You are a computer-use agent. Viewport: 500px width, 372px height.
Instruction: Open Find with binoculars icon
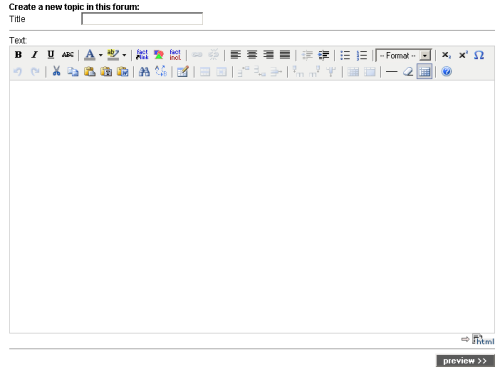tap(144, 72)
